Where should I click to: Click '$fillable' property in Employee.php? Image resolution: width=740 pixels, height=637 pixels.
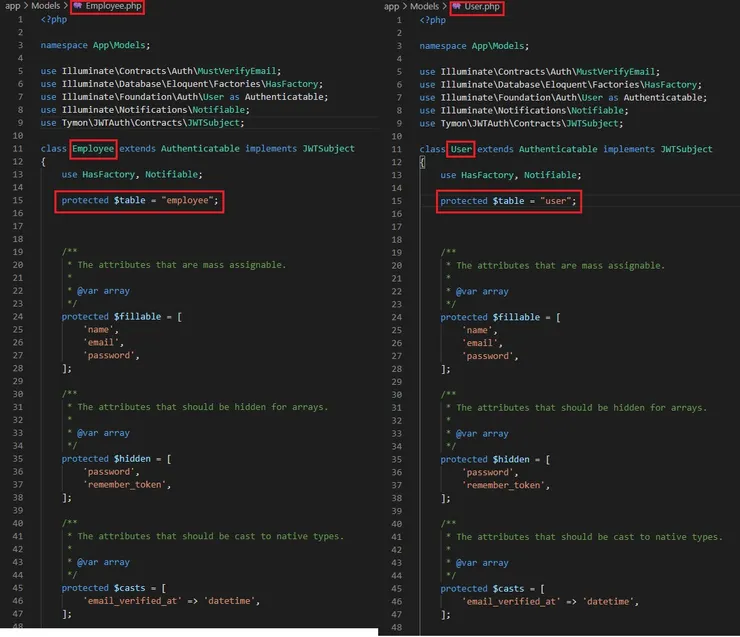(137, 317)
